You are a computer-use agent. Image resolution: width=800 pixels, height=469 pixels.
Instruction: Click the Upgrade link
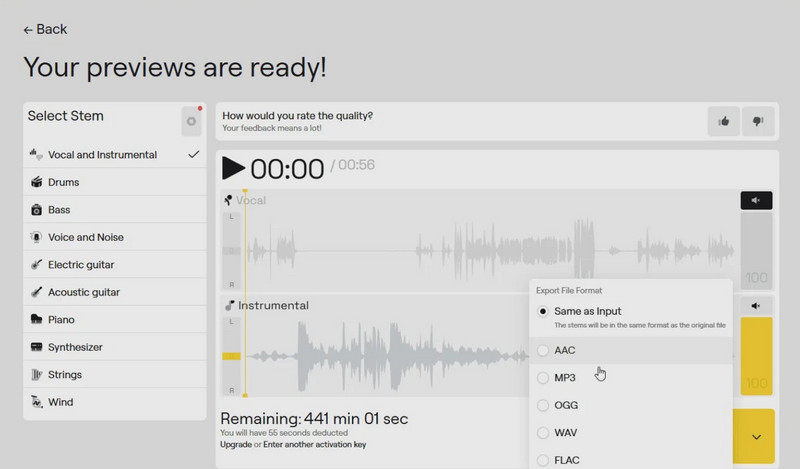[238, 444]
